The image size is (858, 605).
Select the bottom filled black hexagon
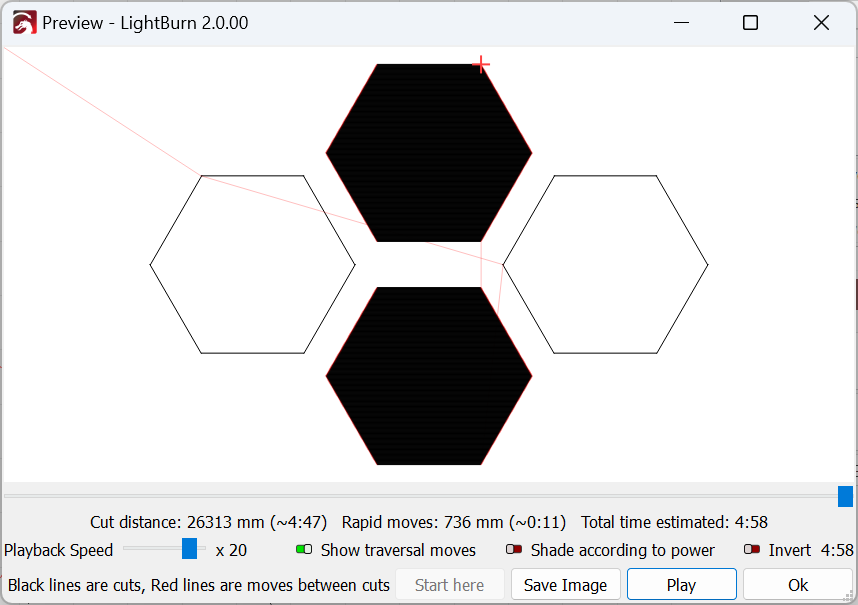point(429,376)
